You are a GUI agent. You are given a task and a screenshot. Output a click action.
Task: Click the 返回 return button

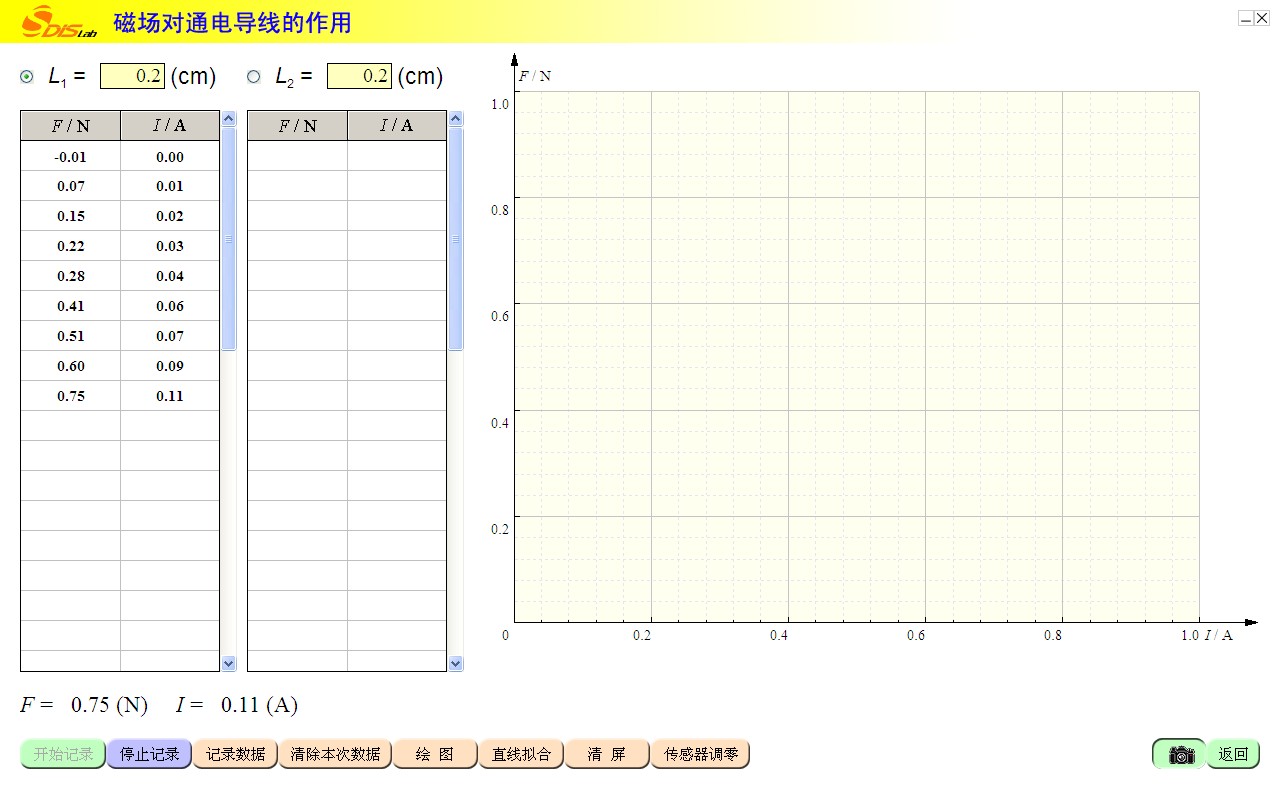coord(1233,754)
